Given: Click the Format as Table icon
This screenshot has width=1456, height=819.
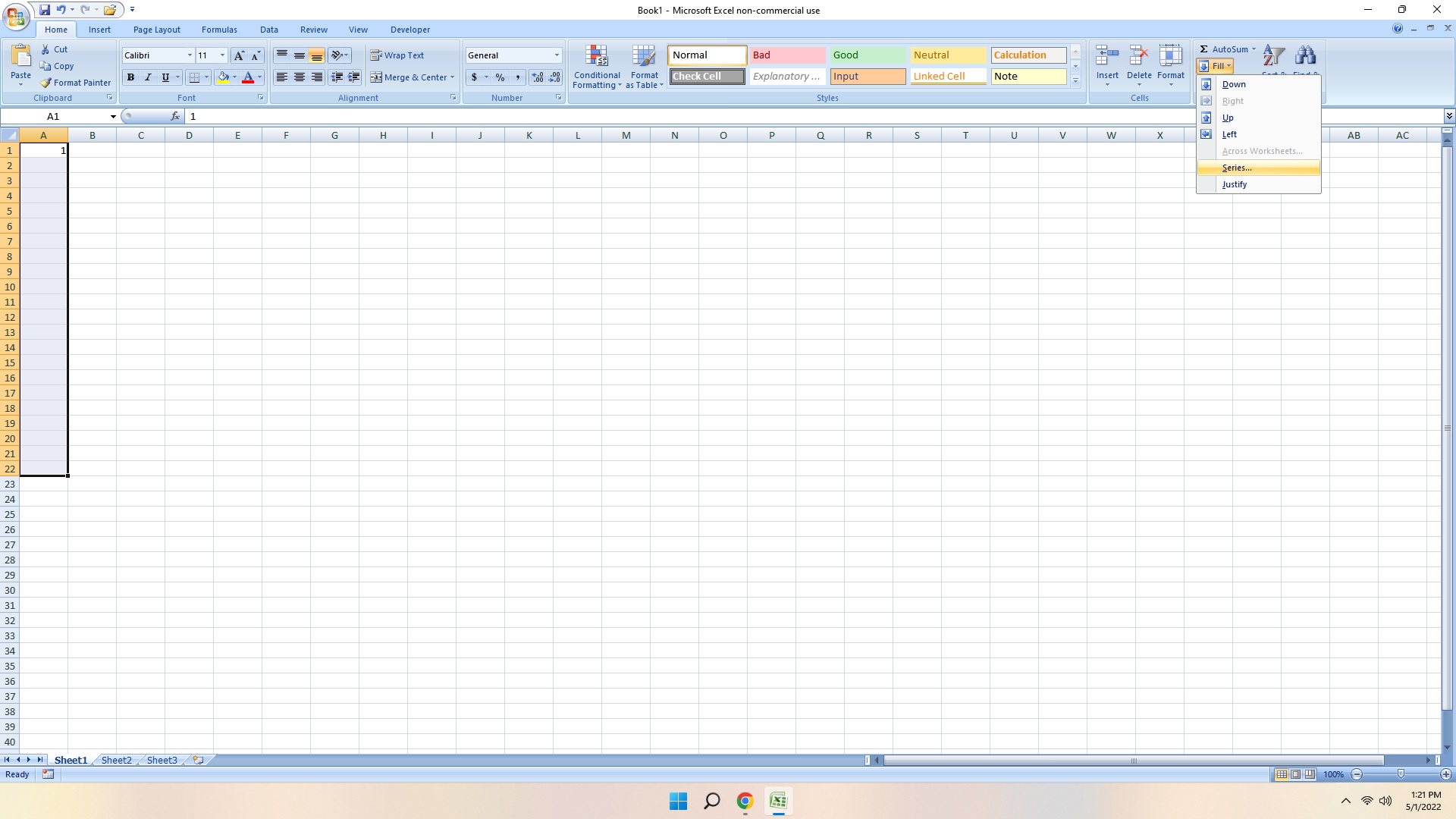Looking at the screenshot, I should [644, 57].
